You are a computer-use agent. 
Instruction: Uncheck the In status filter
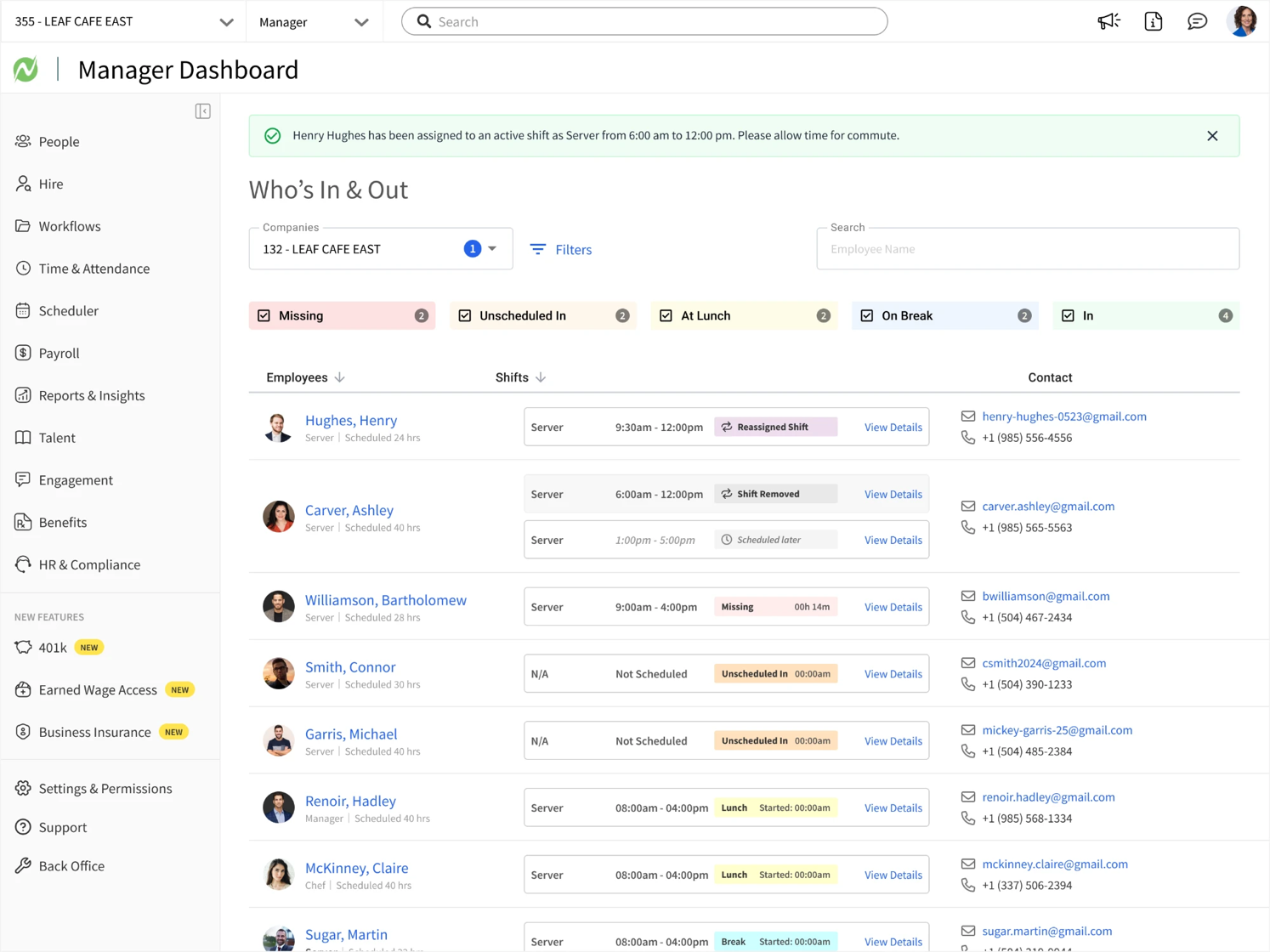click(1068, 315)
